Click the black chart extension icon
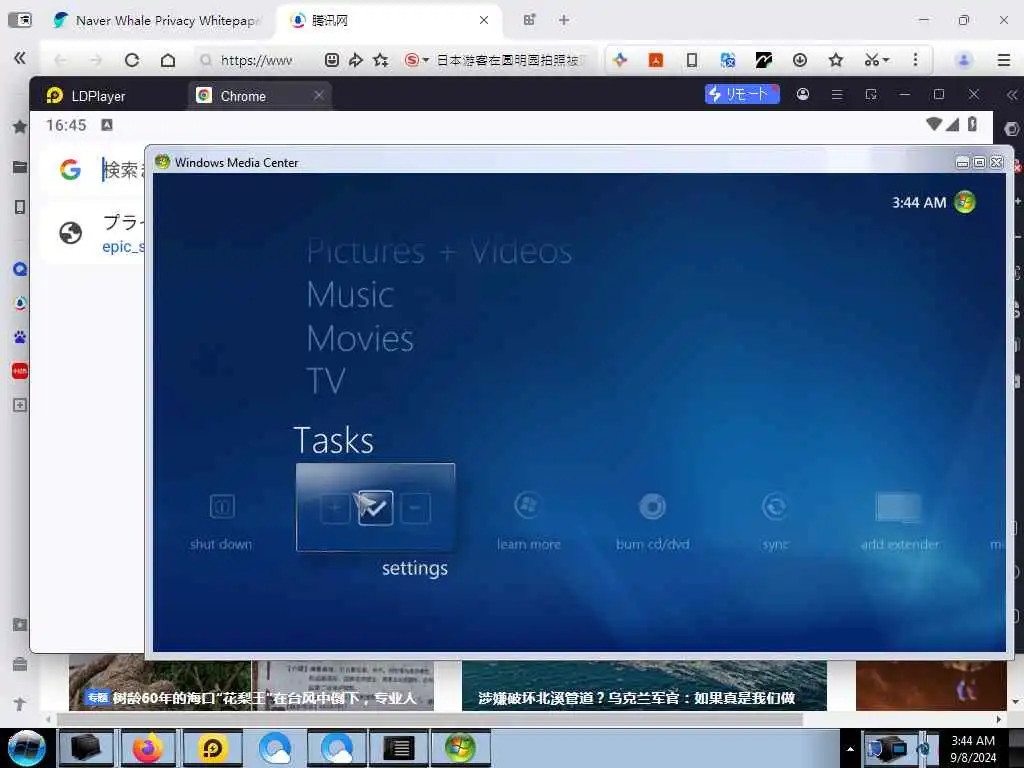The width and height of the screenshot is (1024, 768). [x=763, y=60]
